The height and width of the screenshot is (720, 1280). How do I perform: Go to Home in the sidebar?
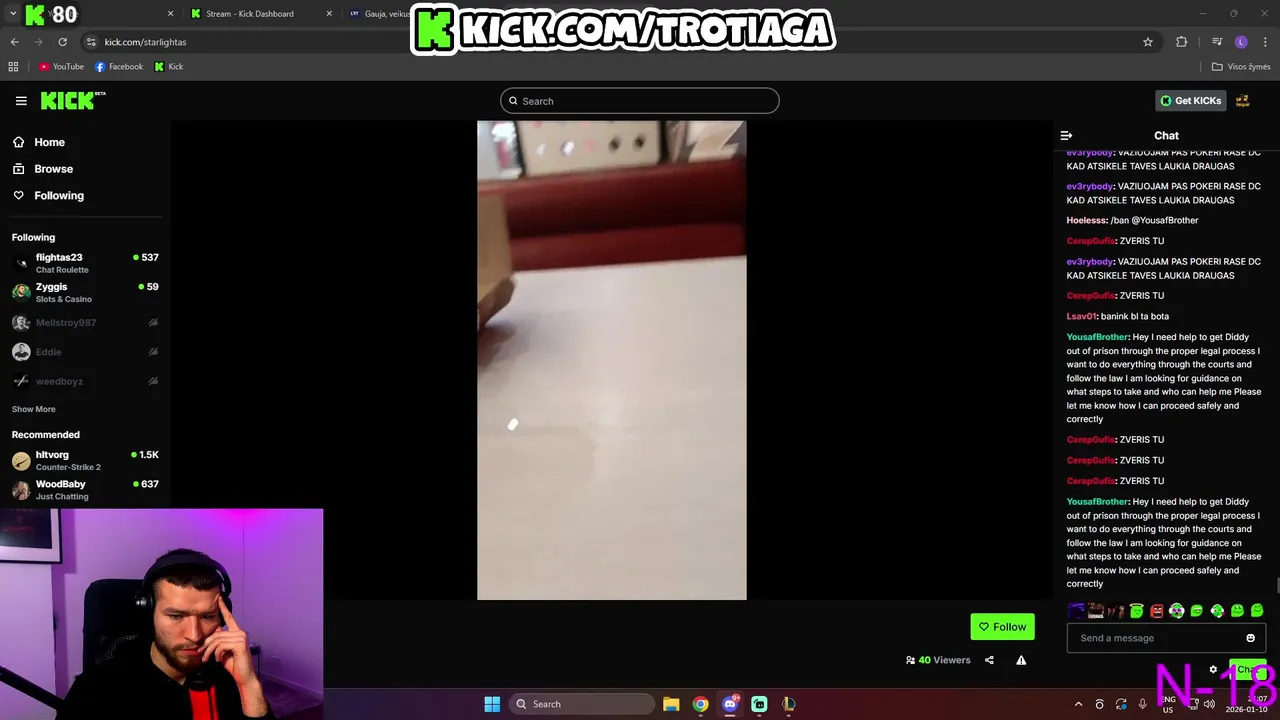39,142
